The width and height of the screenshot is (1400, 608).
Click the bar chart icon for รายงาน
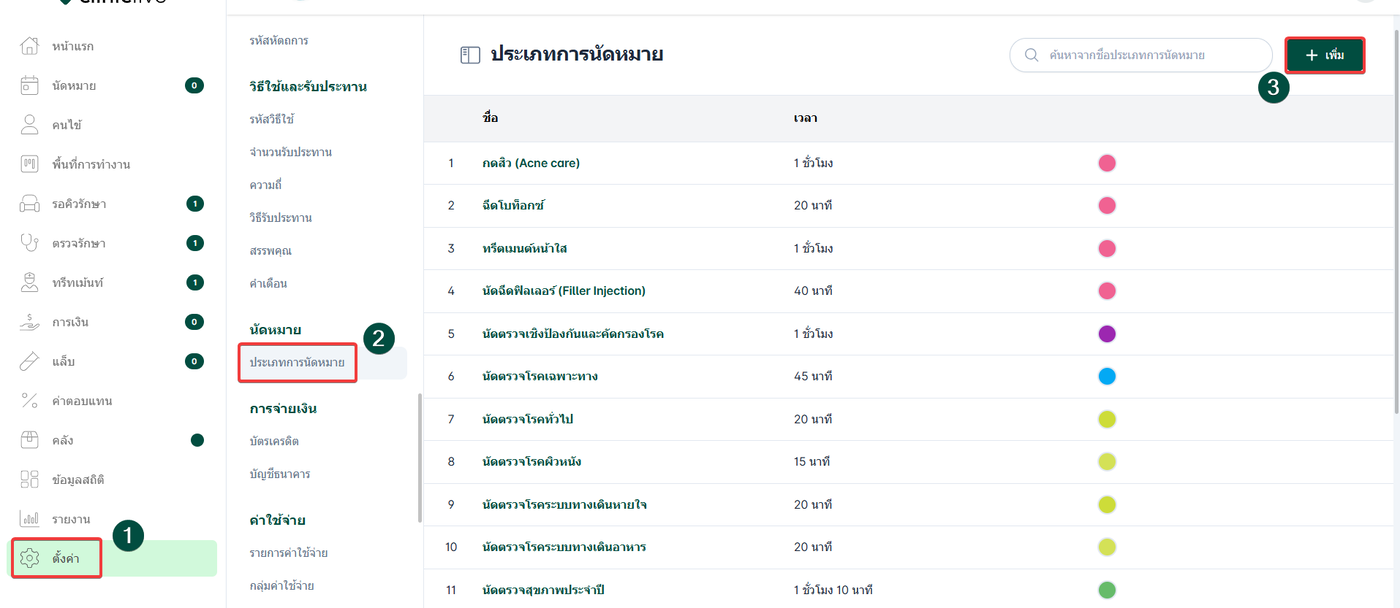[x=30, y=519]
